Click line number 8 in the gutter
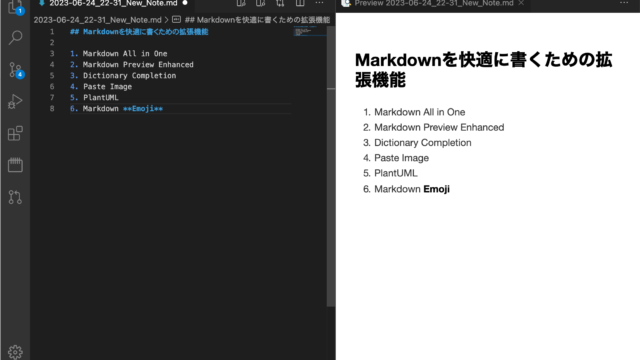This screenshot has height=360, width=640. [x=52, y=109]
